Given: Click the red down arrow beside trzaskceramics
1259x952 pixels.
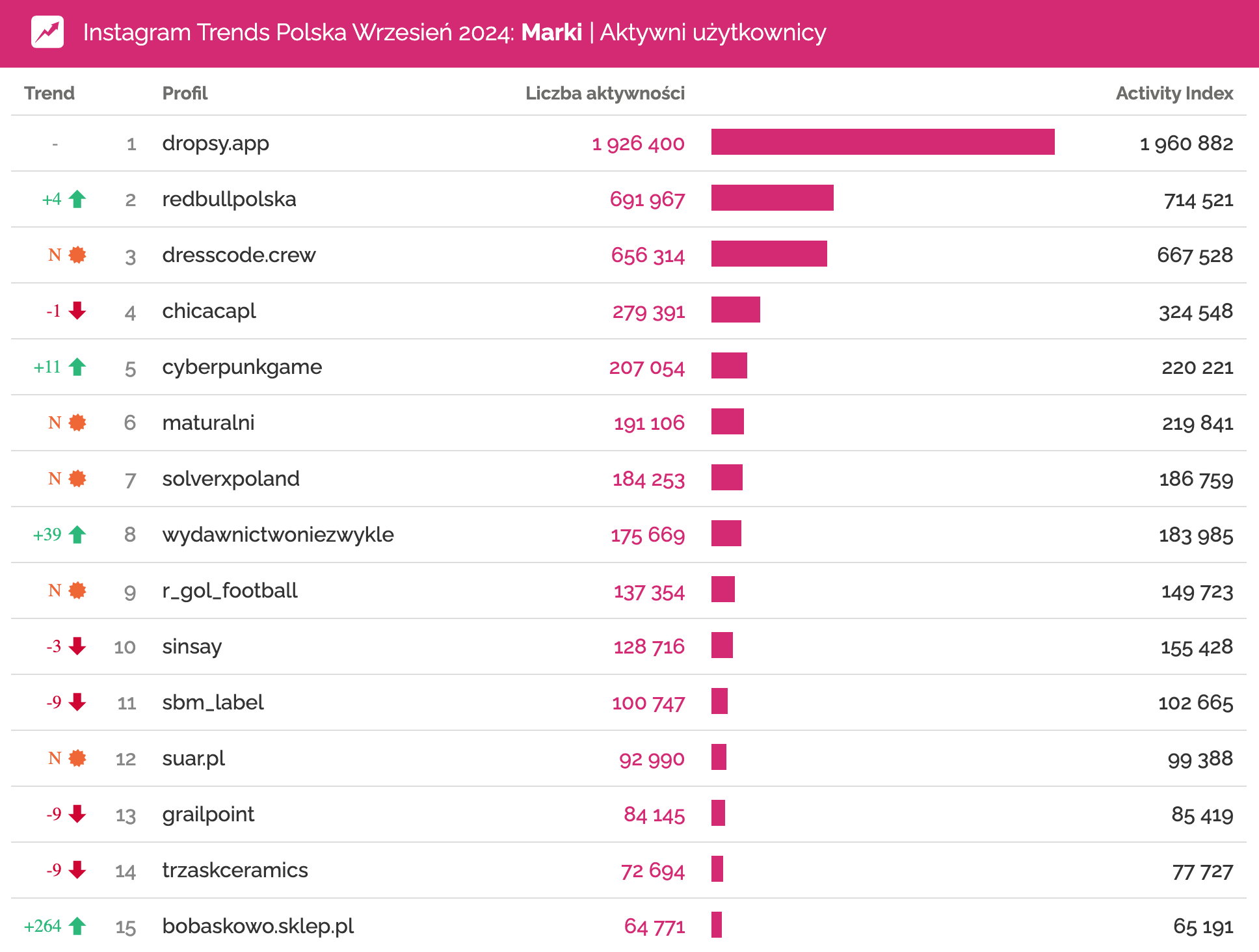Looking at the screenshot, I should click(77, 870).
